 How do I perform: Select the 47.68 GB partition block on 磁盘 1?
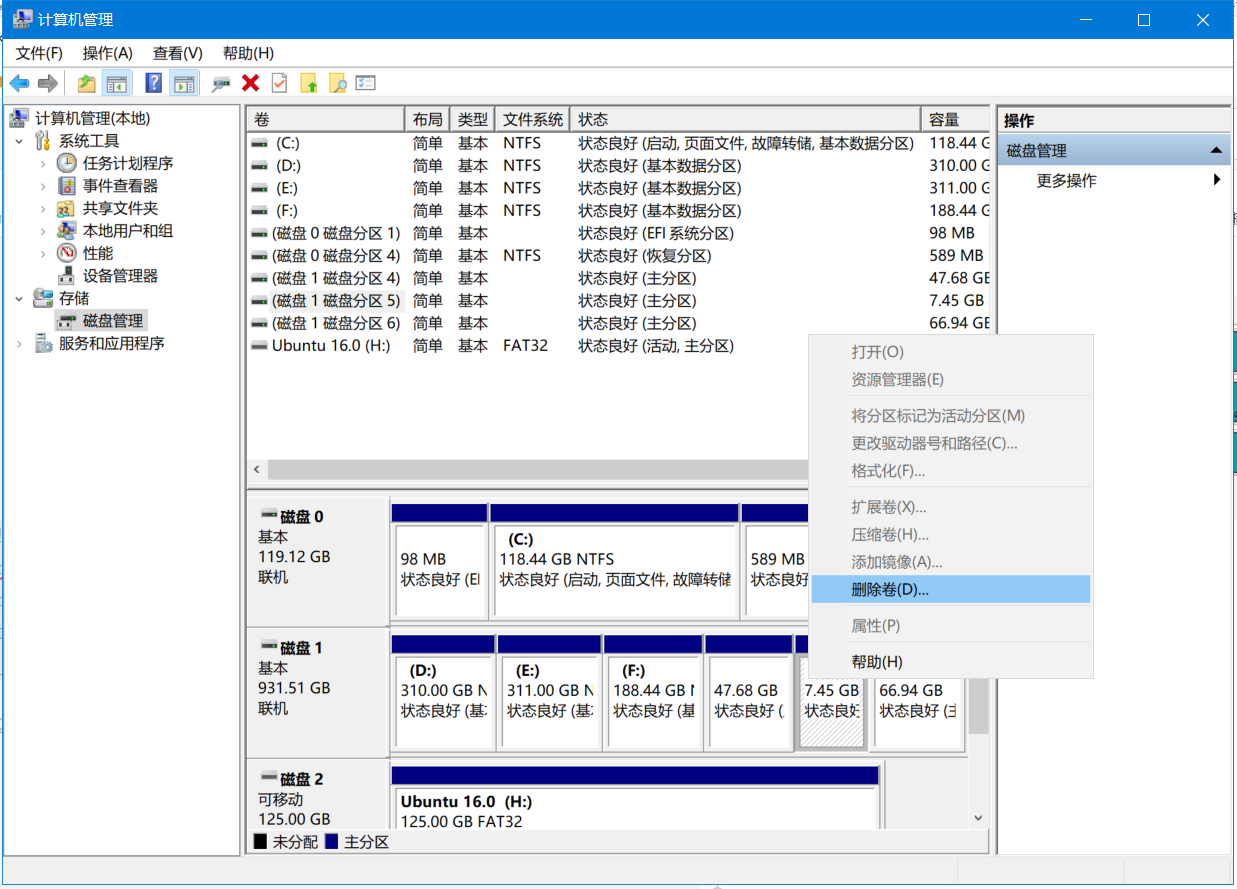click(747, 691)
